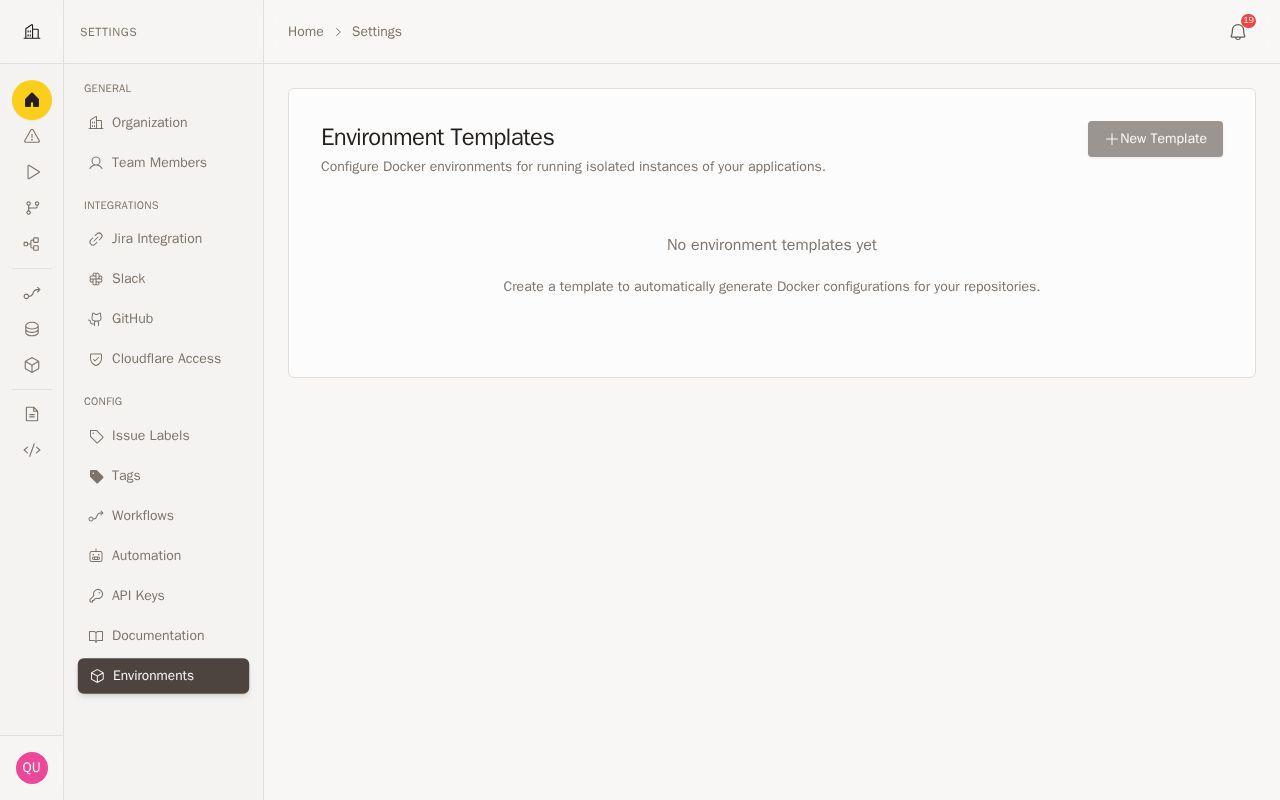This screenshot has height=800, width=1280.
Task: Click 'Configure Docker environments' description text
Action: [x=573, y=167]
